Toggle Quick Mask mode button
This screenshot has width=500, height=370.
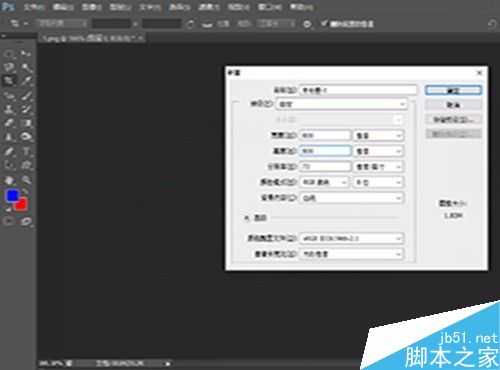pos(9,221)
